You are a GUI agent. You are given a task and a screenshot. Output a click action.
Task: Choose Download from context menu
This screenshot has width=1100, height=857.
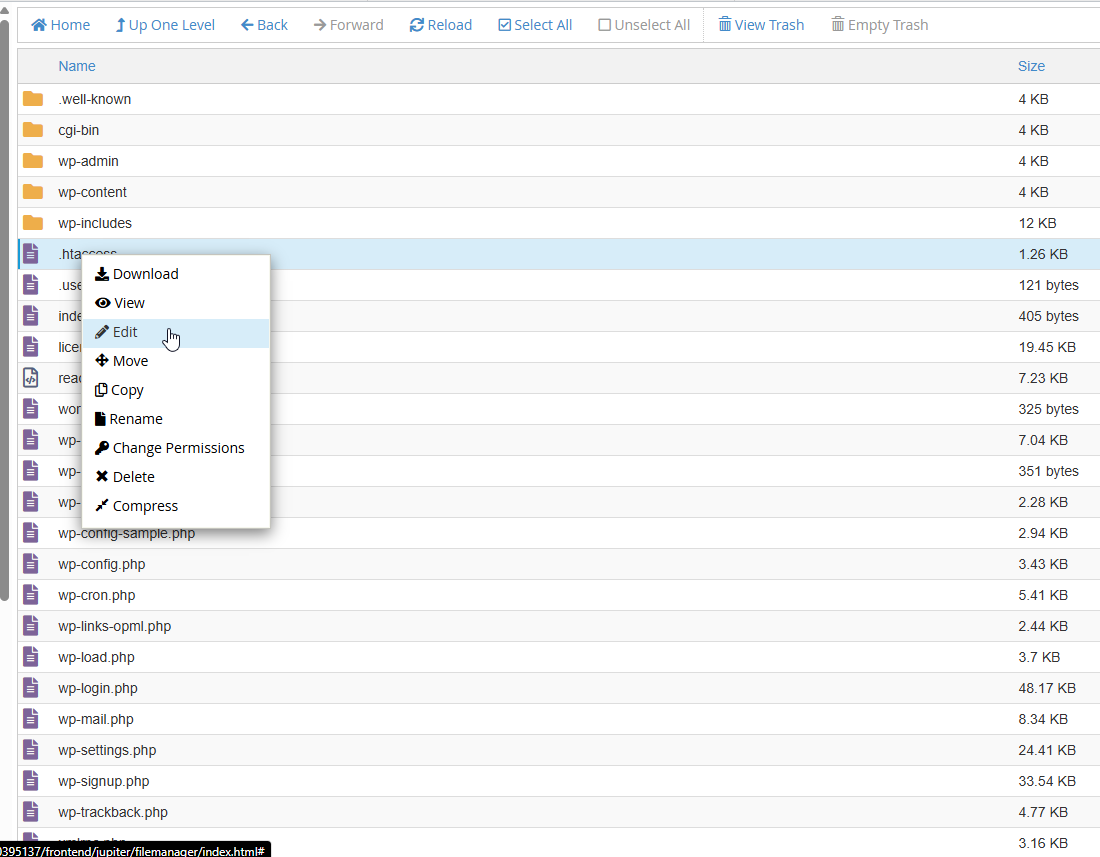click(x=176, y=274)
